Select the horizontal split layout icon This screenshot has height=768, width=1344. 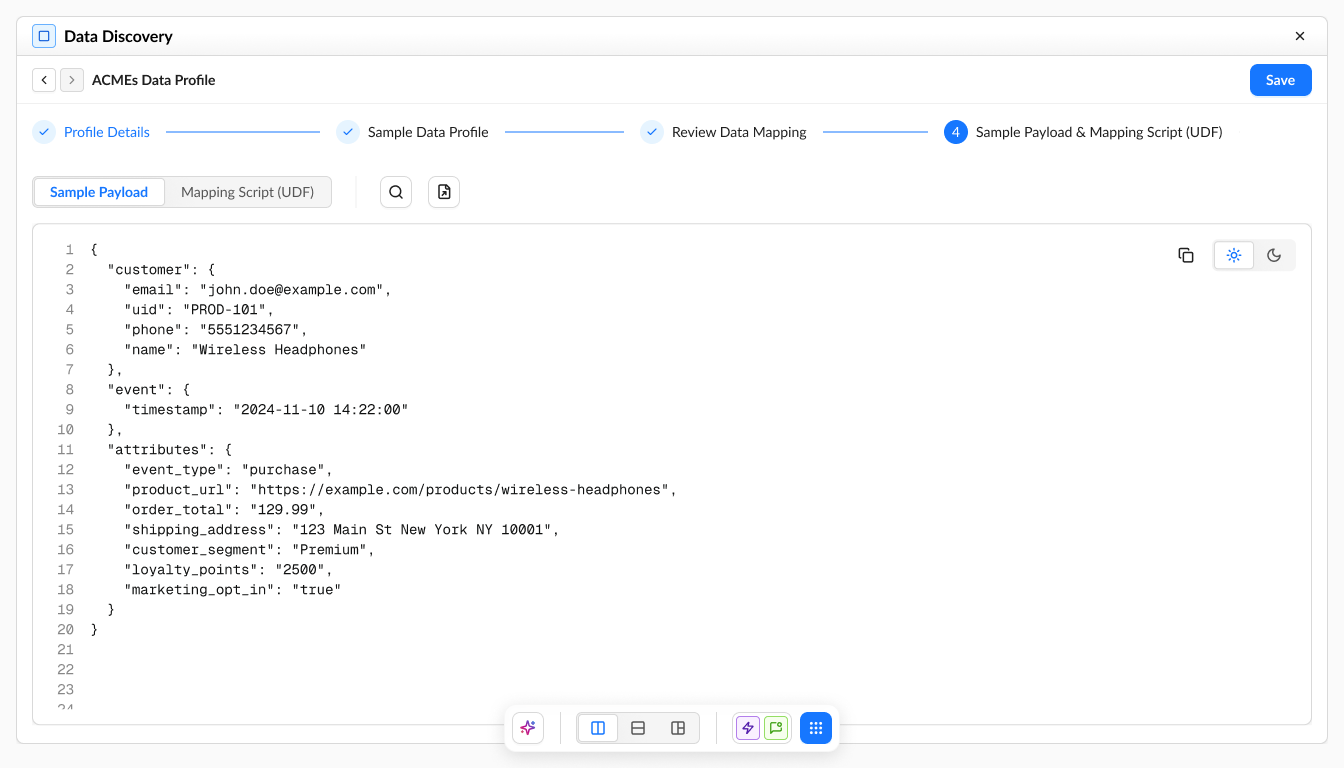point(638,728)
